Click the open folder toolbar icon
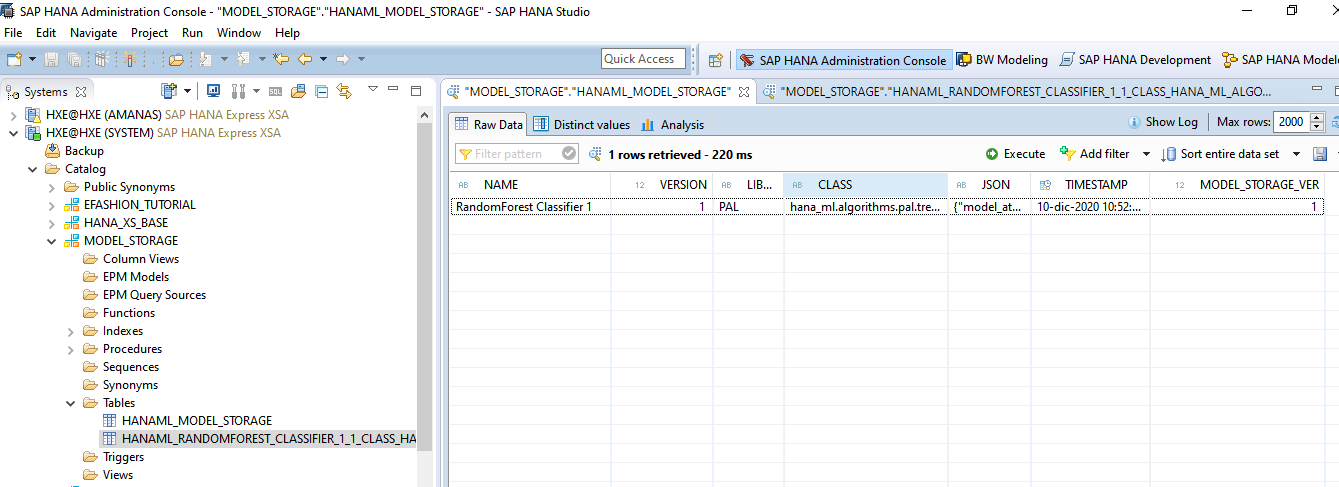The height and width of the screenshot is (487, 1339). (176, 60)
